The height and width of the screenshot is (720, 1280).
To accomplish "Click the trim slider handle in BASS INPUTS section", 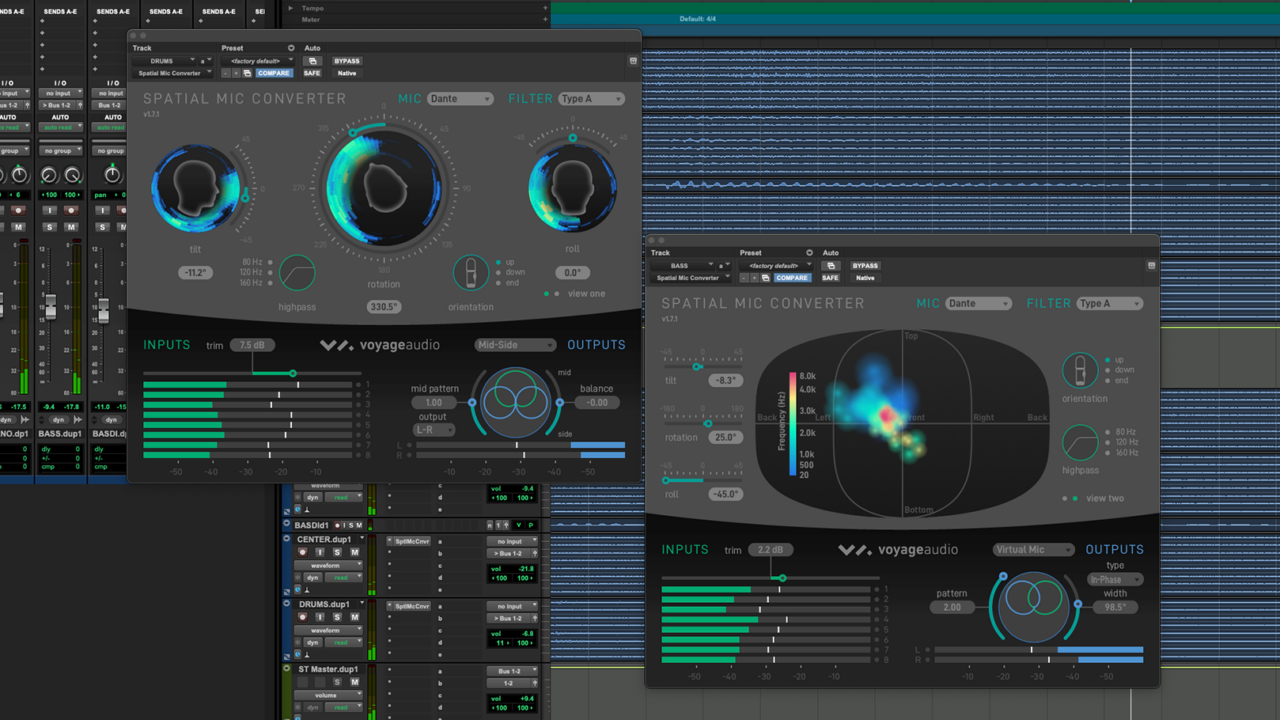I will click(x=781, y=578).
